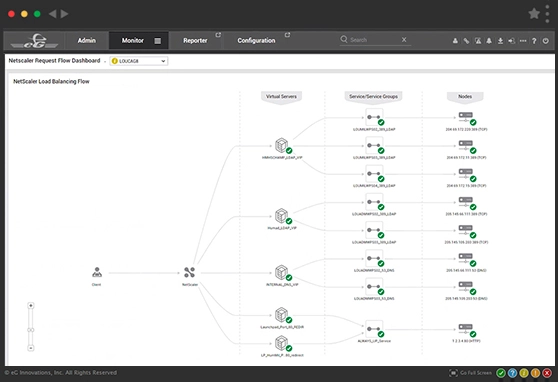Screen dimensions: 558x382
Task: Select the LOUADWWPS02_53_DNS service icon
Action: click(x=374, y=258)
